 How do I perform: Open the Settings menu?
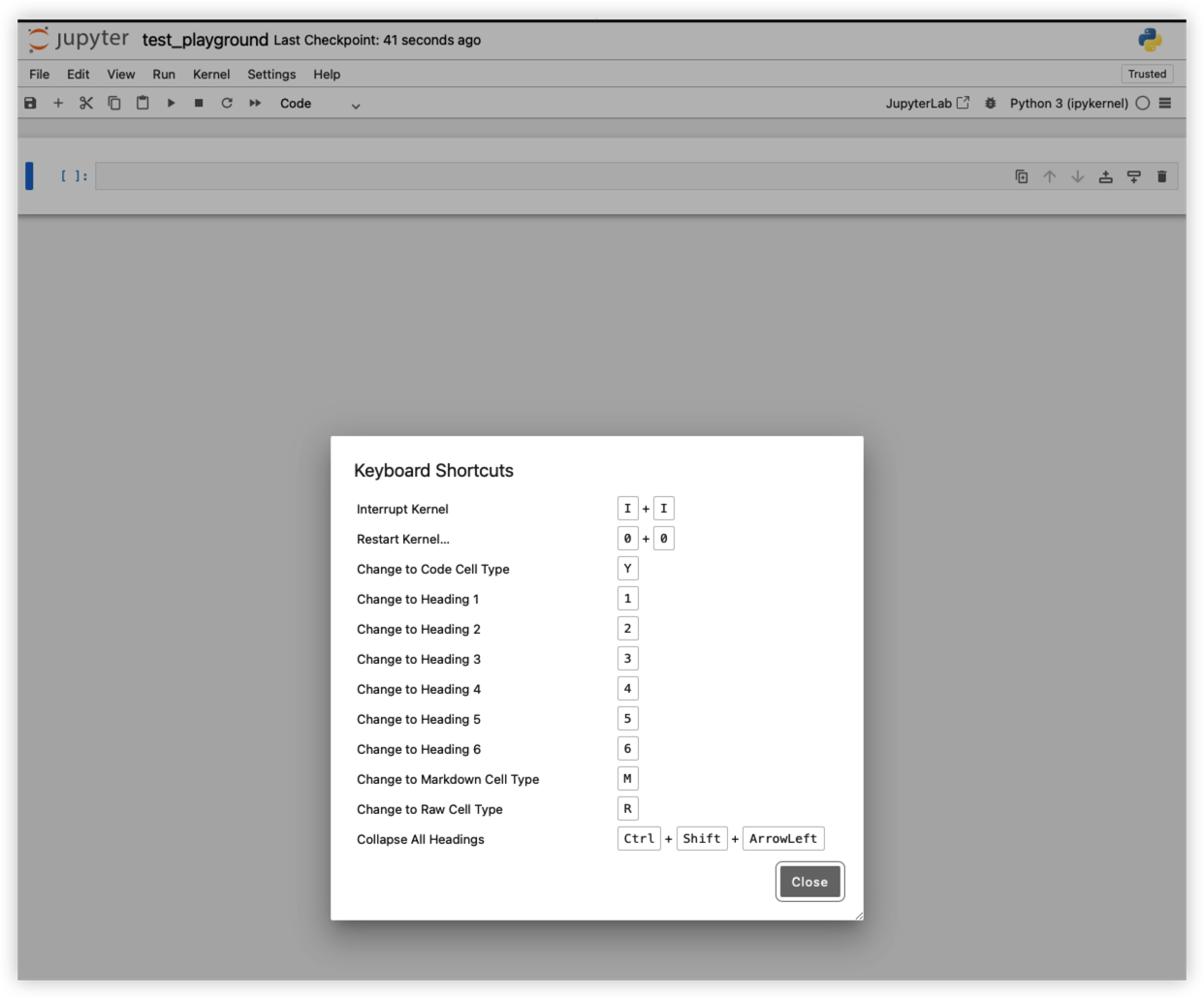pos(271,74)
